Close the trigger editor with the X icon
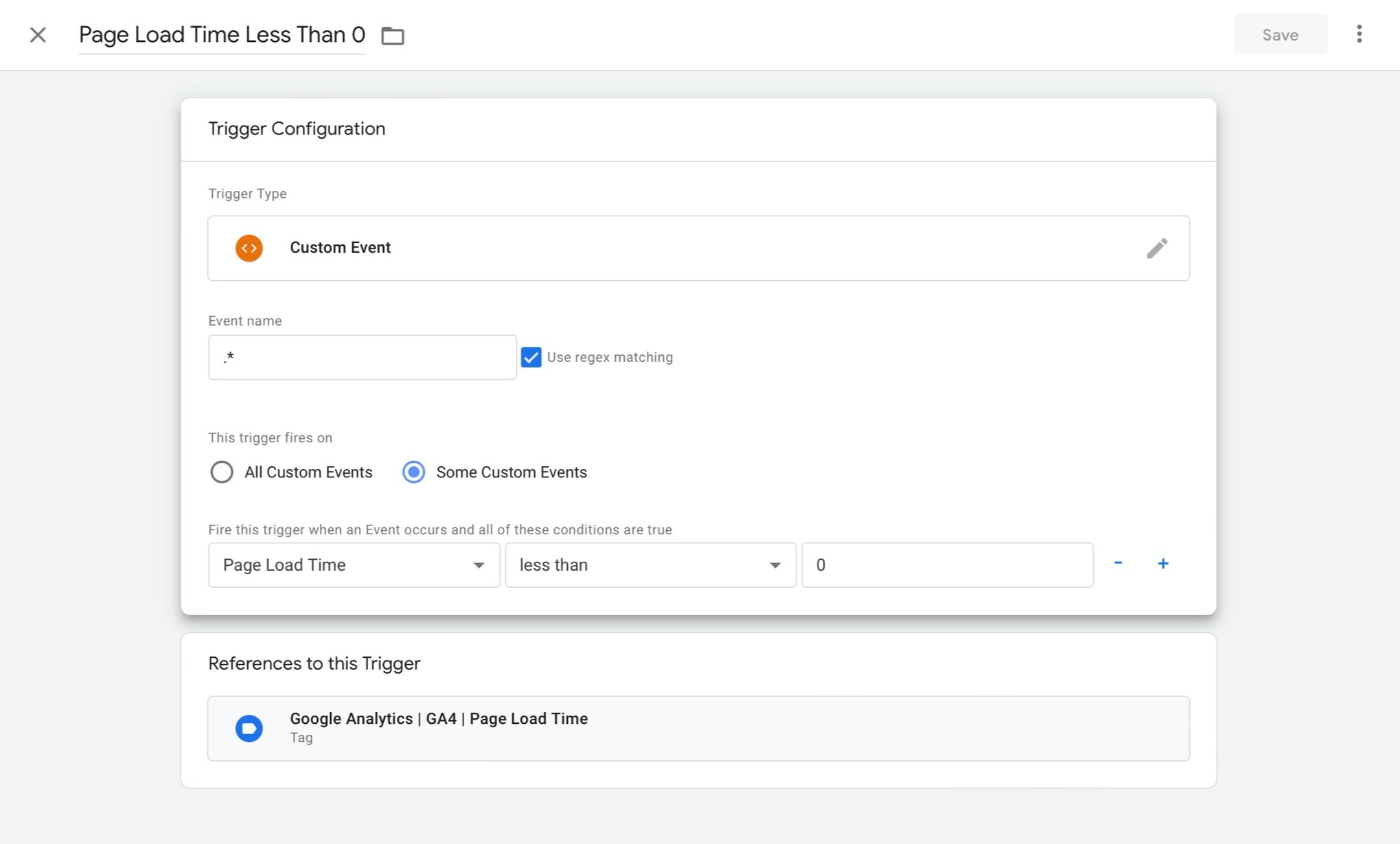Screen dimensions: 1400x844 pos(38,34)
